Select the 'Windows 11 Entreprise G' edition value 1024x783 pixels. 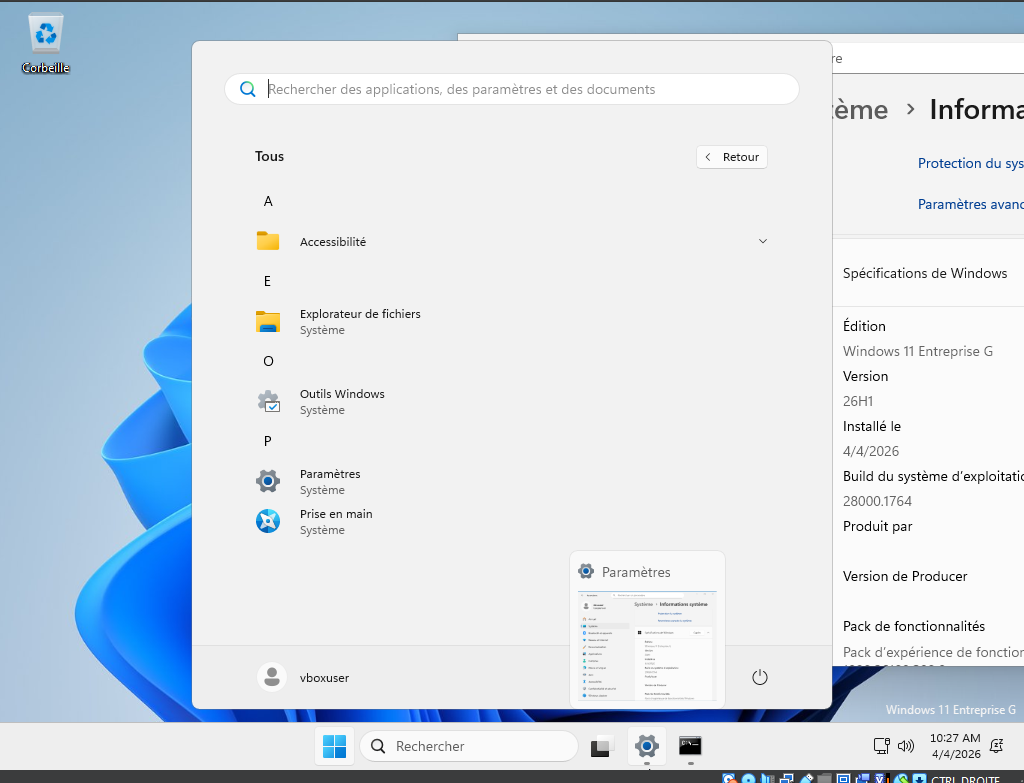[918, 351]
